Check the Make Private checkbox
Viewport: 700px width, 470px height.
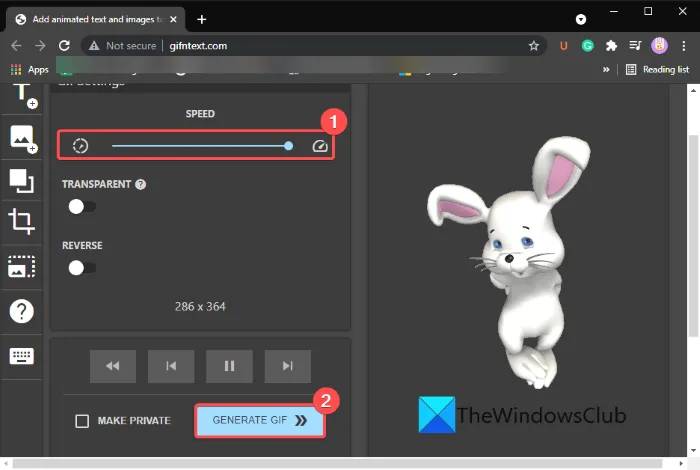pyautogui.click(x=83, y=421)
